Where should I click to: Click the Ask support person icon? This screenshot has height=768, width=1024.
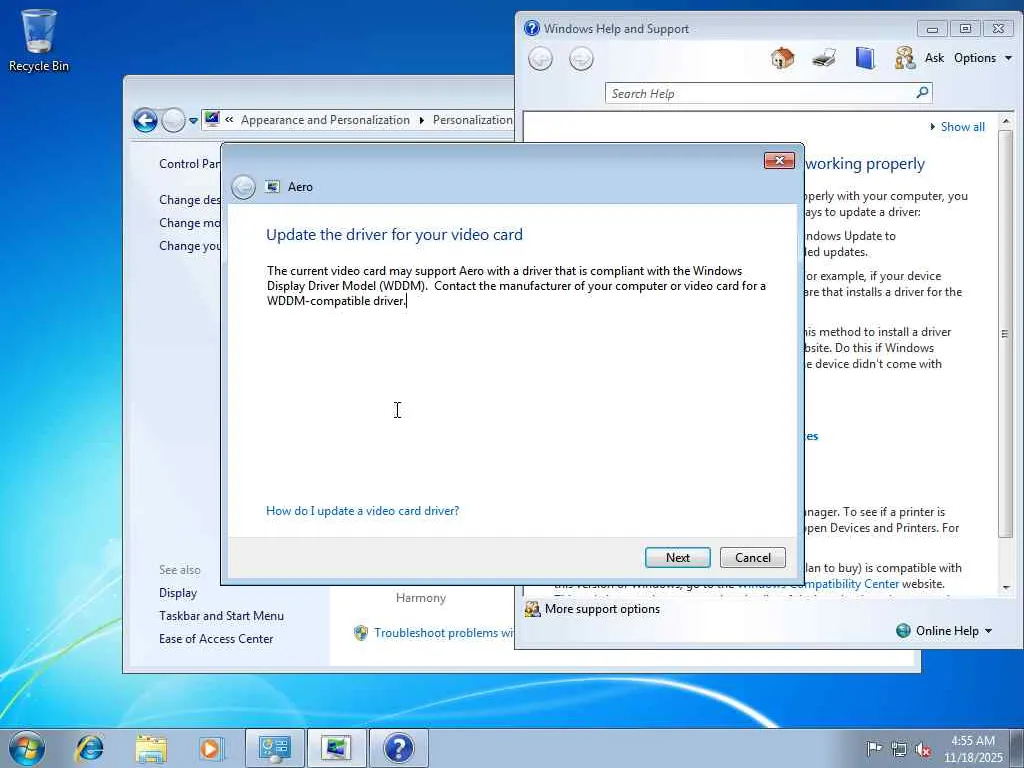[904, 58]
